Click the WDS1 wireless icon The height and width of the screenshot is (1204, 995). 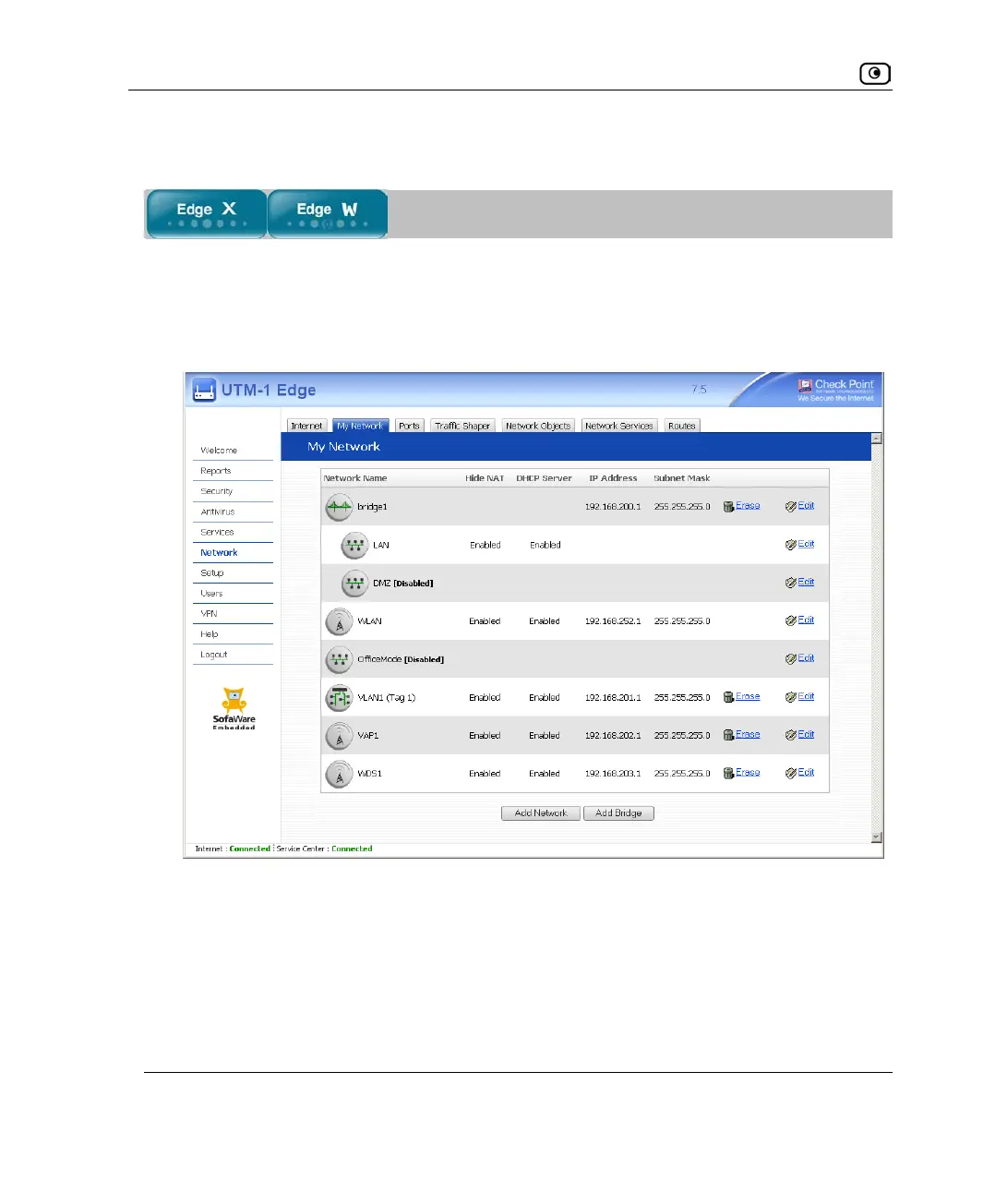339,774
